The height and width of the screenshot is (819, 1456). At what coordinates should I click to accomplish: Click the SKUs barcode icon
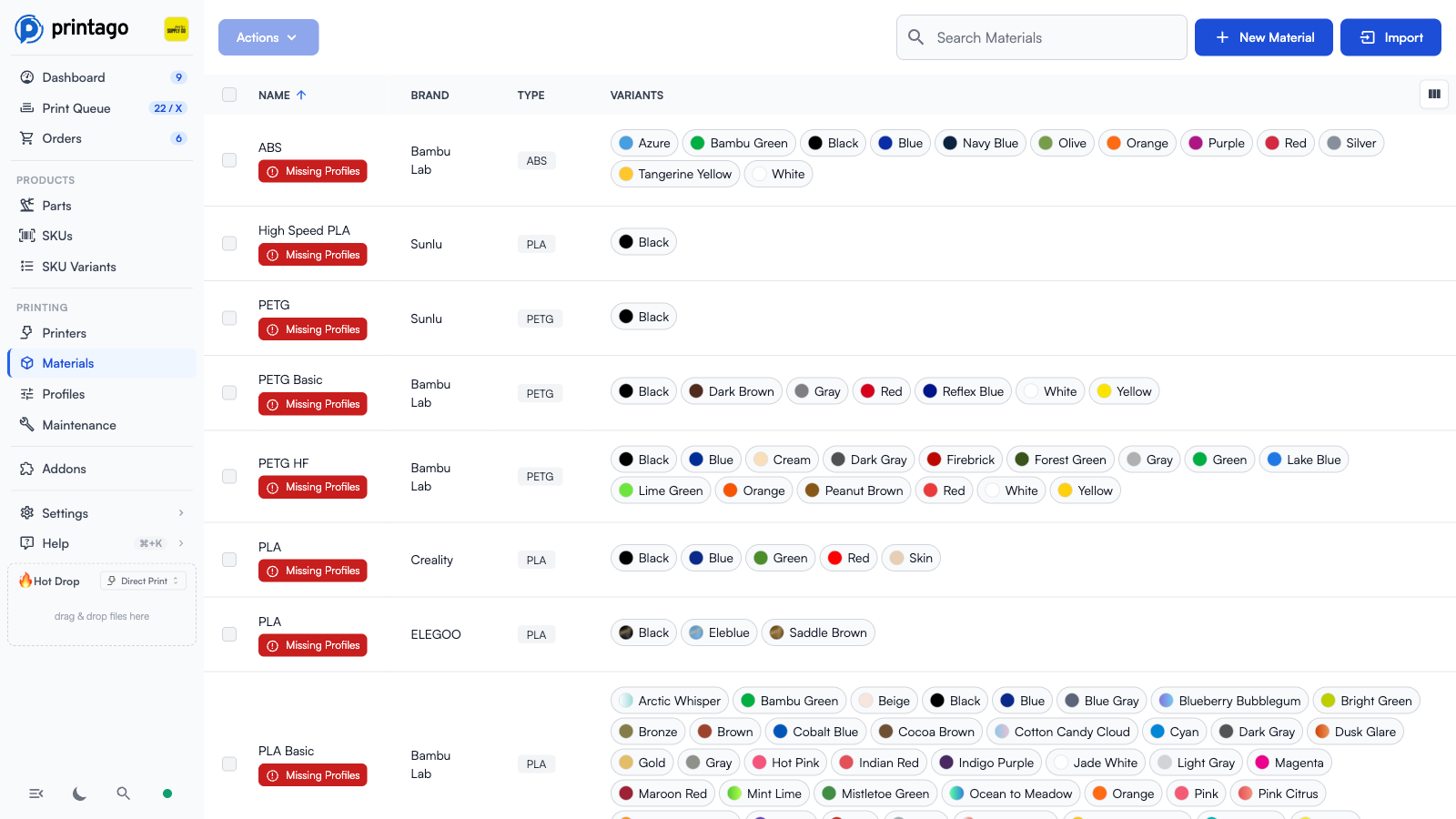click(27, 236)
